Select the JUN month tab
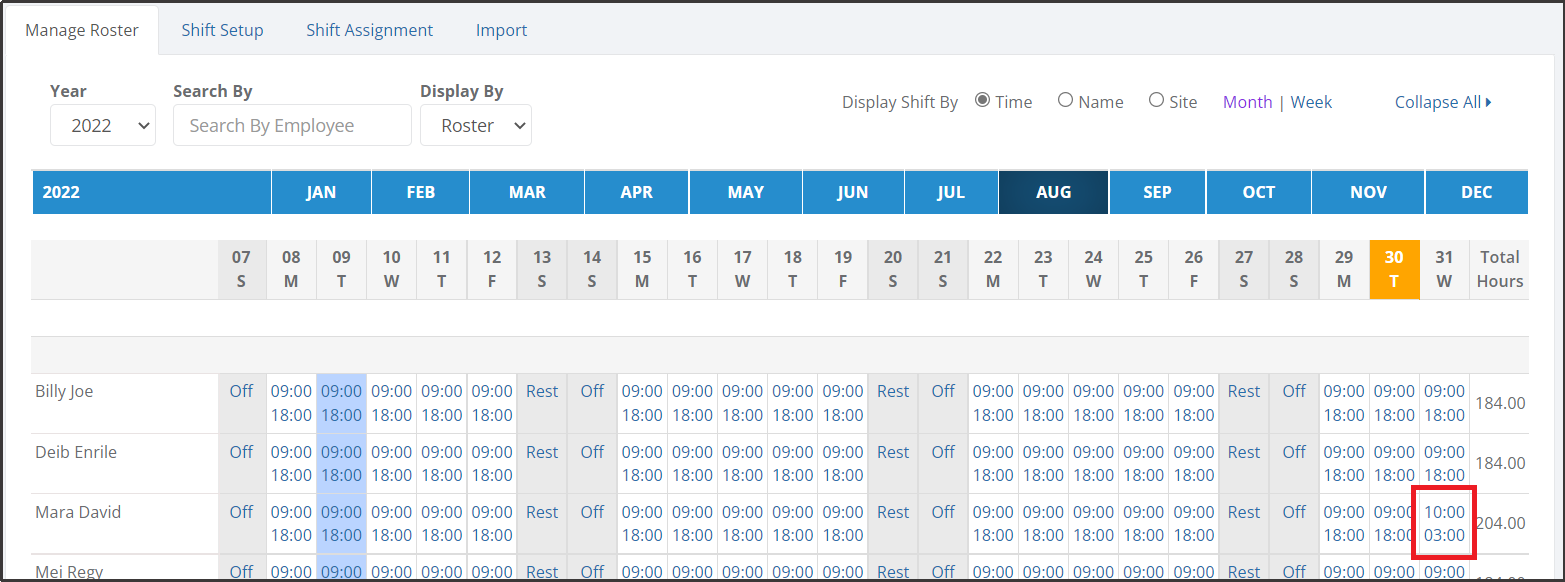This screenshot has height=582, width=1565. [x=853, y=192]
